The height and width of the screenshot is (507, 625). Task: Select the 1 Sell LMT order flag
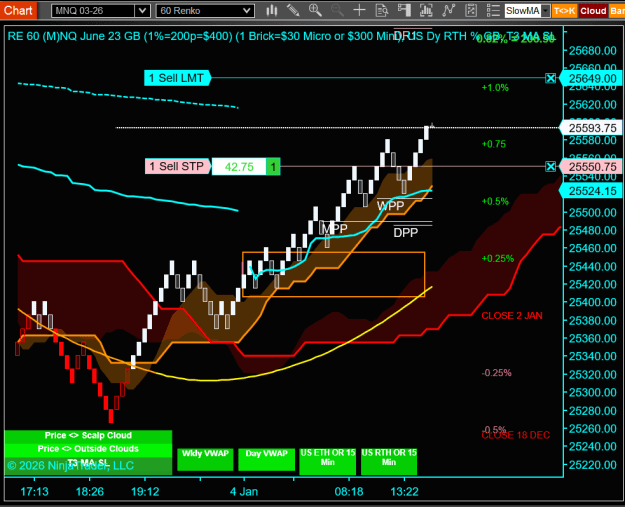(x=177, y=78)
